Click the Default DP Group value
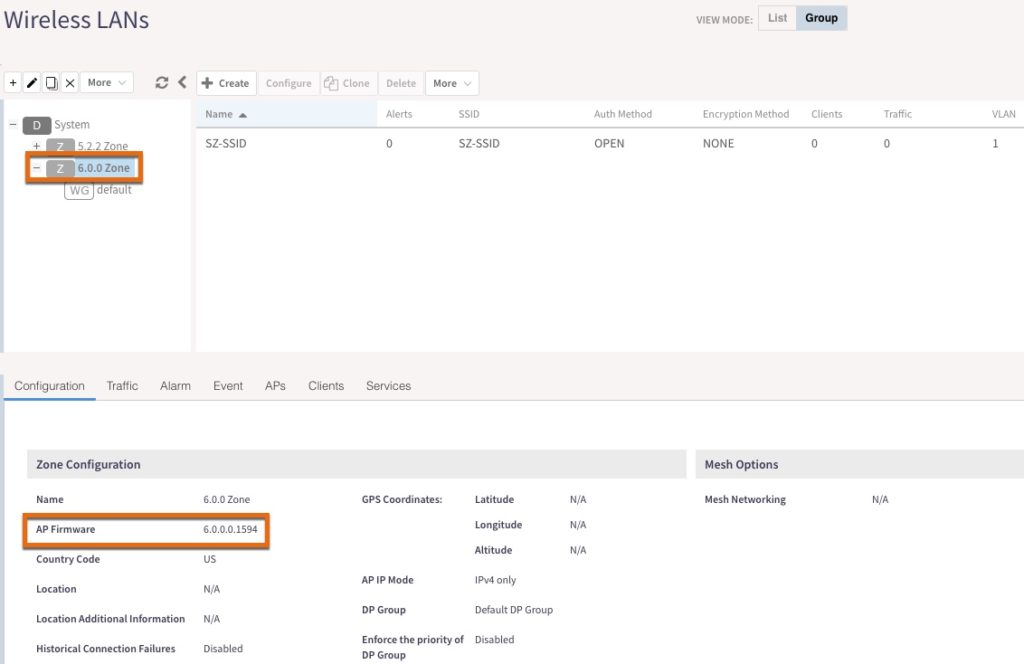This screenshot has height=664, width=1024. [514, 610]
